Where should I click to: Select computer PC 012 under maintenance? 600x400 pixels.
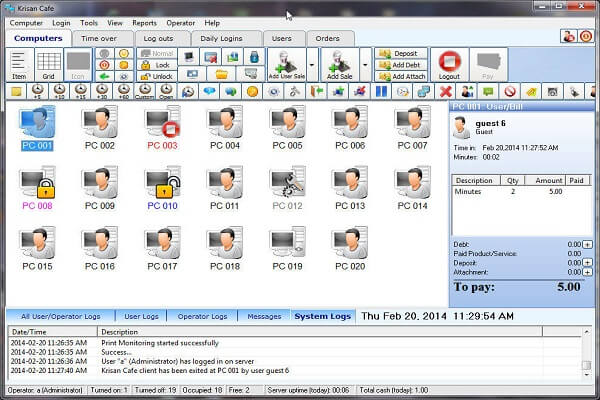[x=287, y=189]
